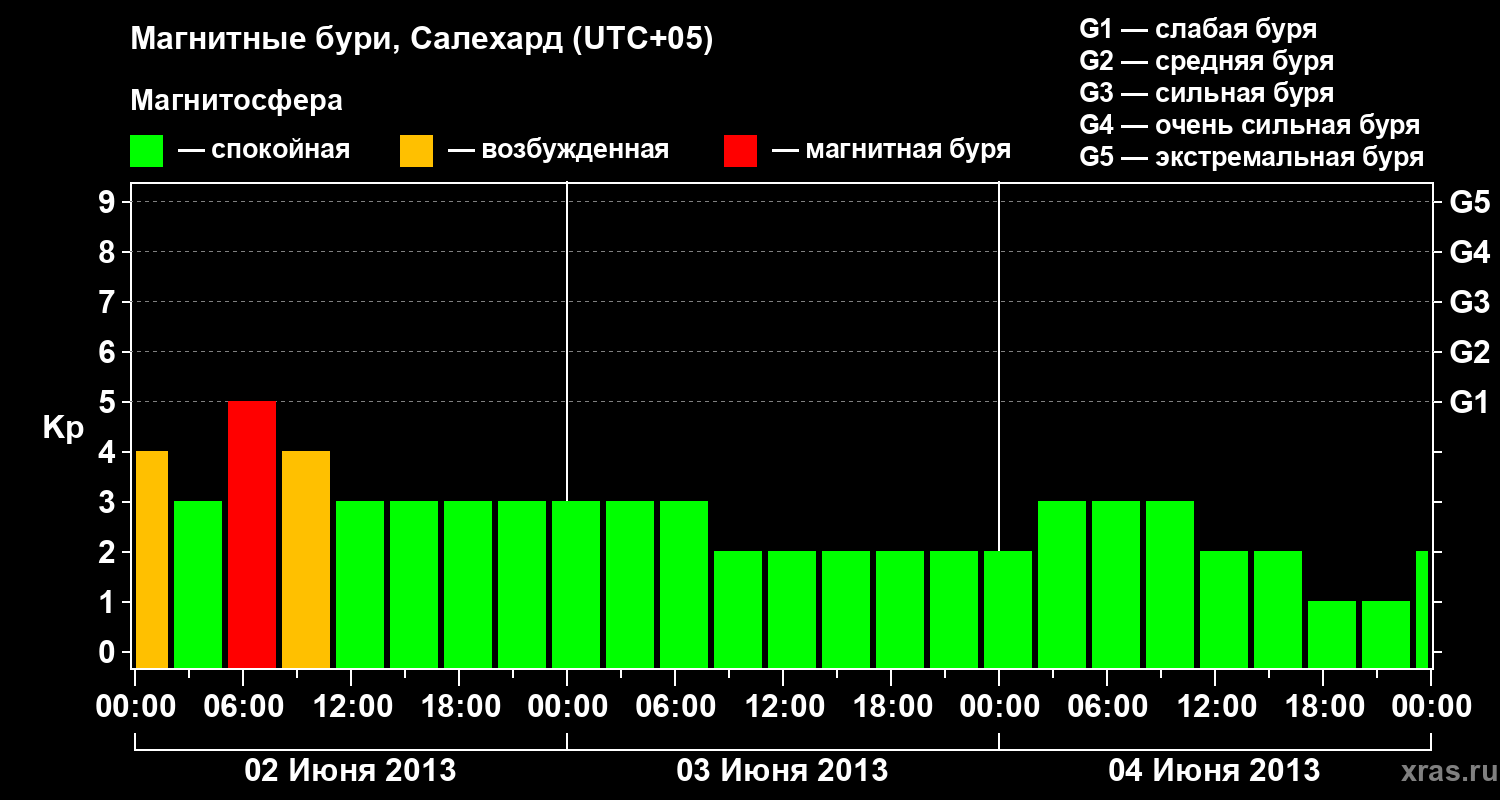Click the Kp 3 bar above 06:00 on 03 Июня
This screenshot has width=1500, height=800.
click(684, 584)
